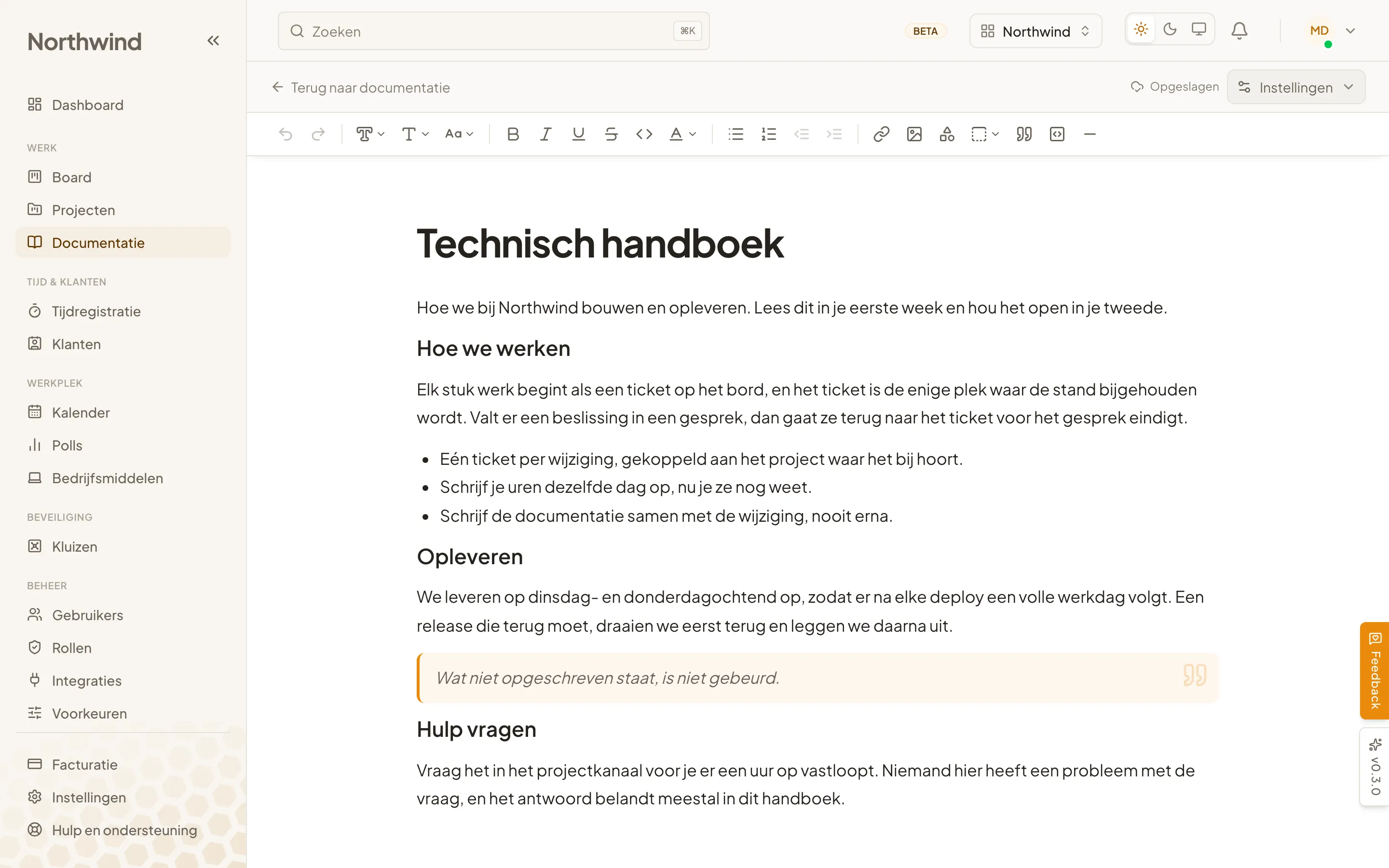
Task: Click the undo icon in the editor toolbar
Action: 285,135
